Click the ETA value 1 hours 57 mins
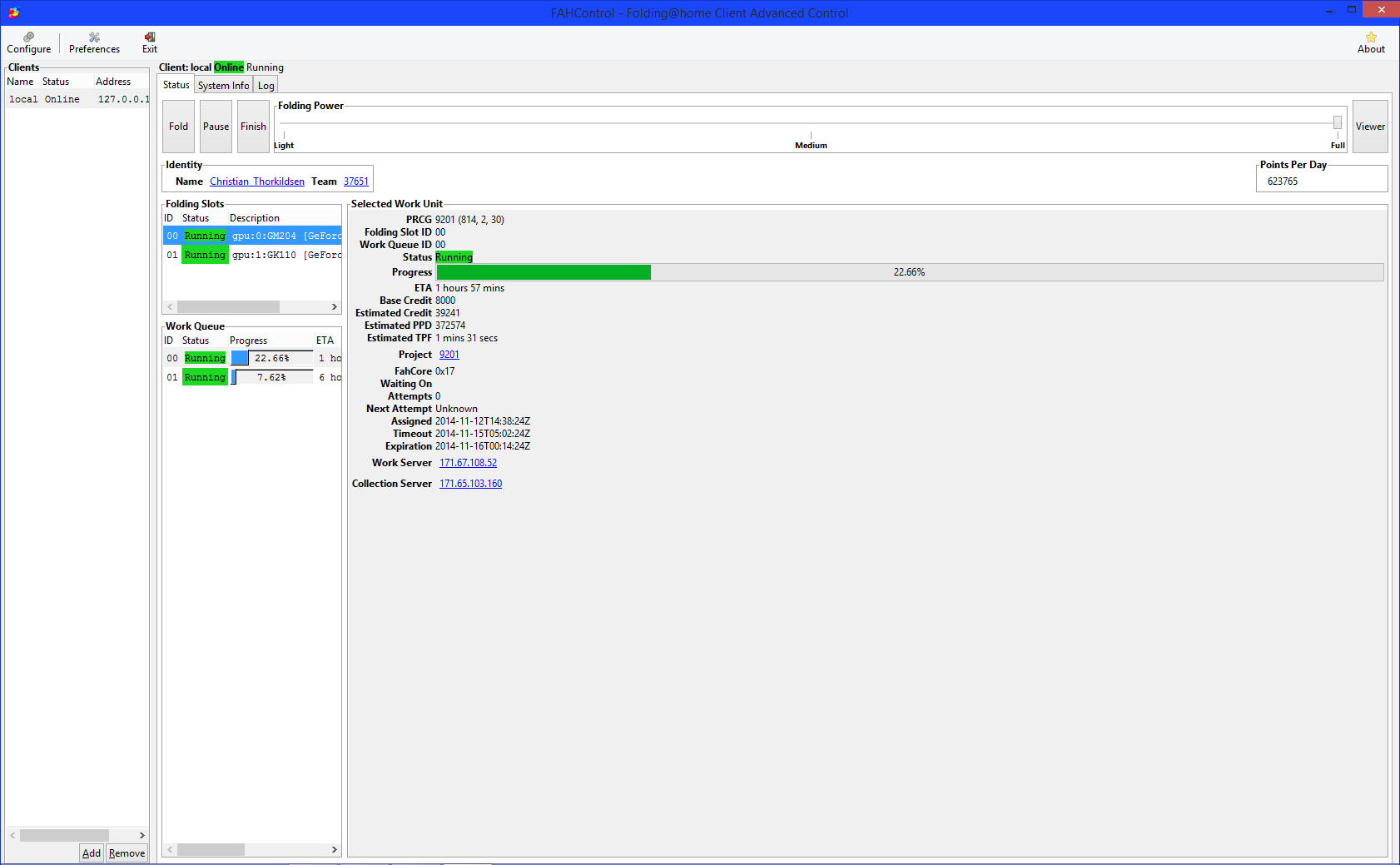 pyautogui.click(x=469, y=288)
